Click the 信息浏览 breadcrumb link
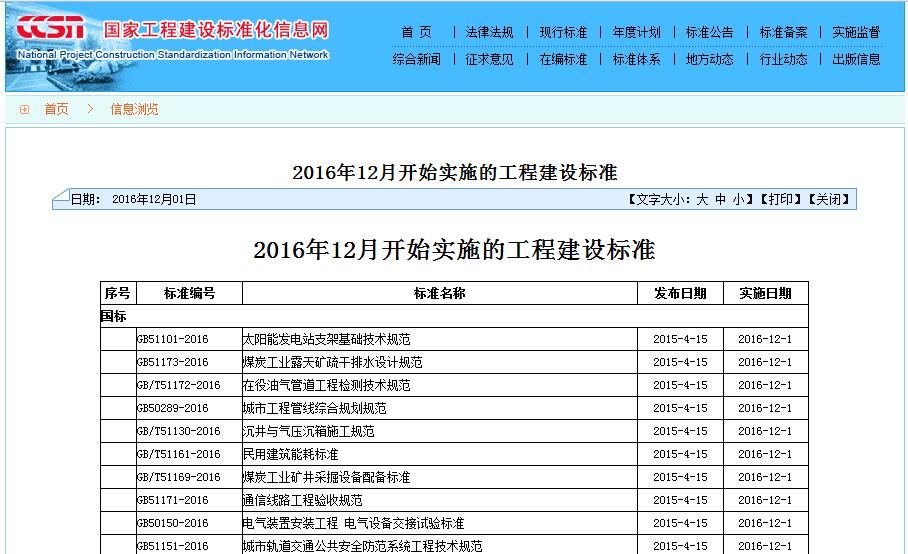908x554 pixels. click(x=134, y=109)
